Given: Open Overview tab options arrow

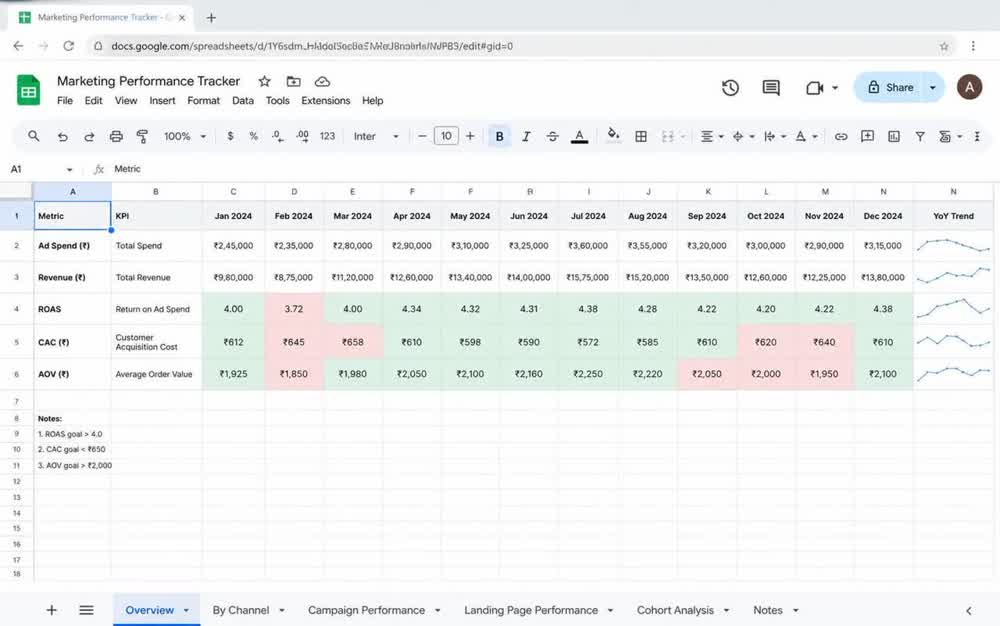Looking at the screenshot, I should tap(186, 611).
